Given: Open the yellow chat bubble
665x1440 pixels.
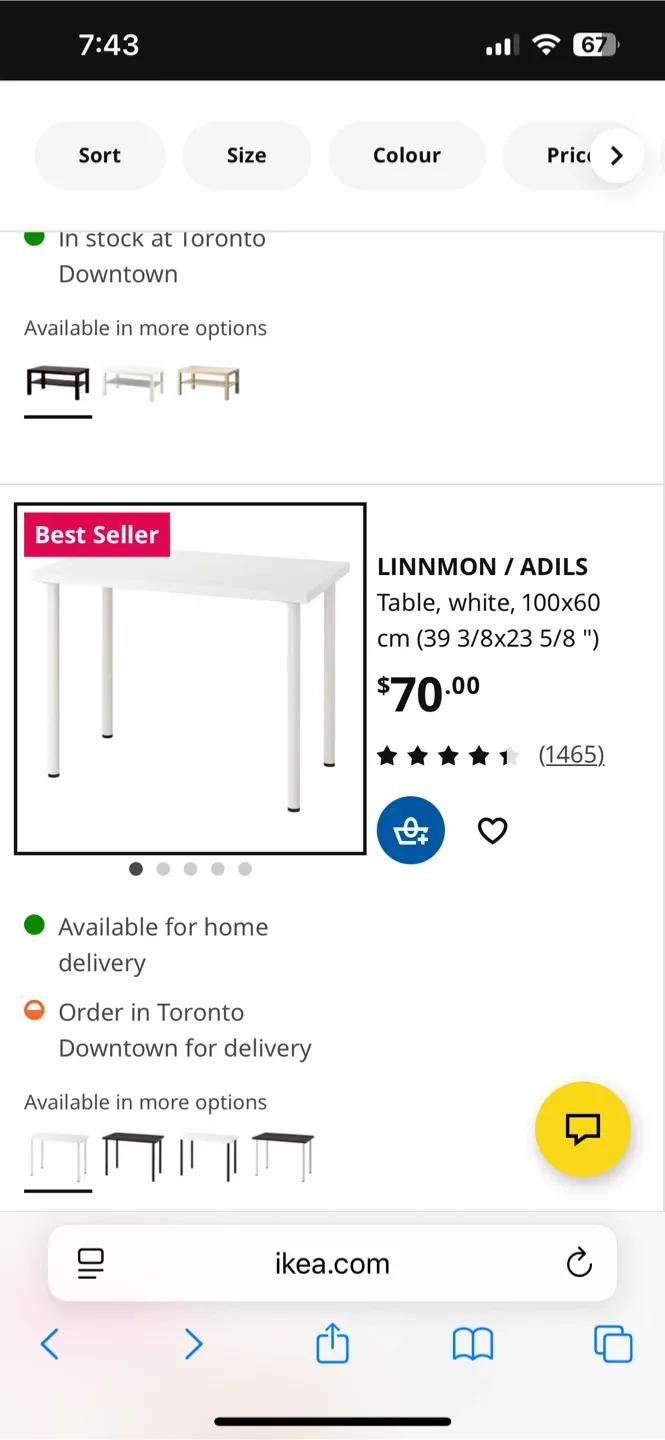Looking at the screenshot, I should [x=583, y=1129].
